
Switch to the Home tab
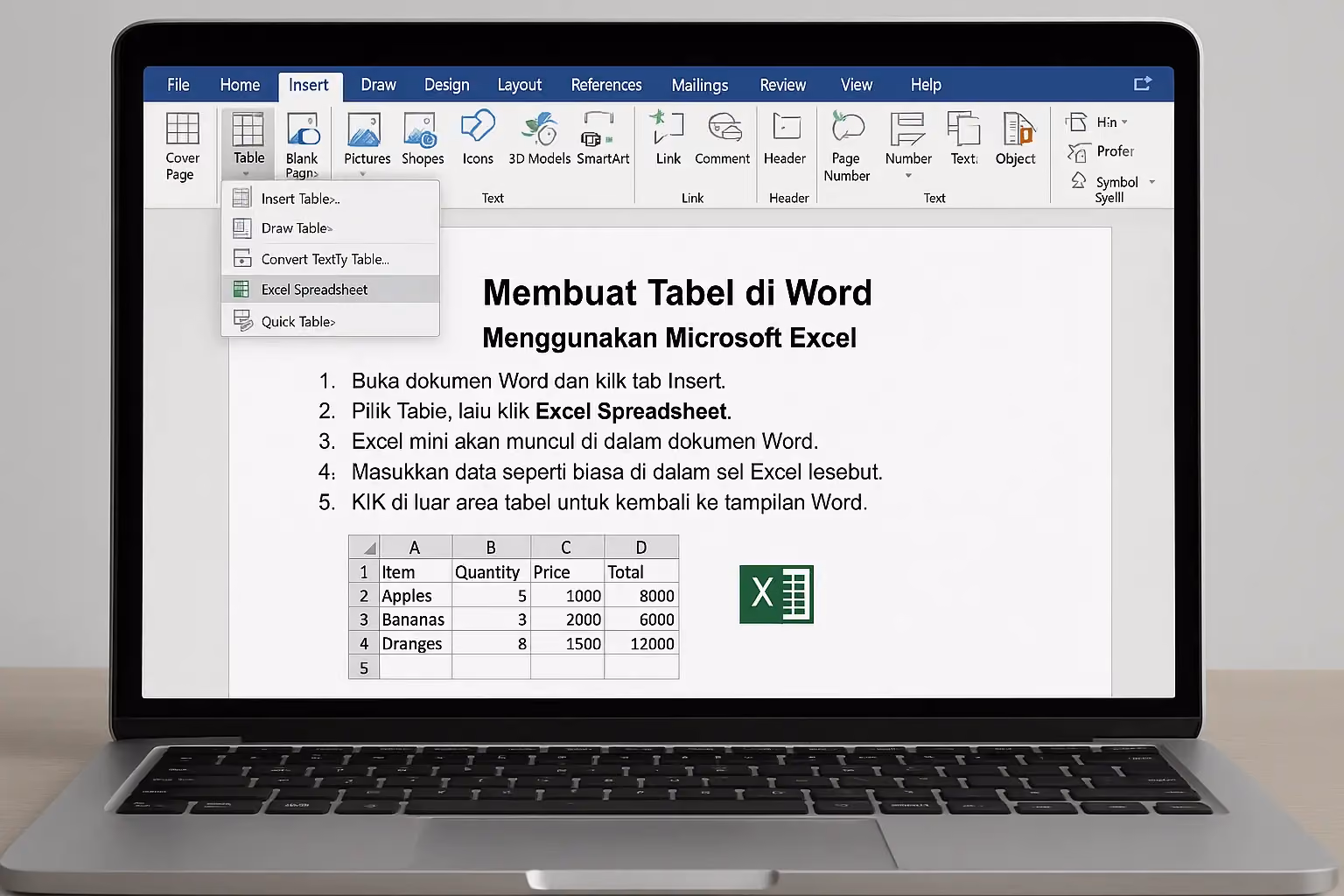click(240, 85)
